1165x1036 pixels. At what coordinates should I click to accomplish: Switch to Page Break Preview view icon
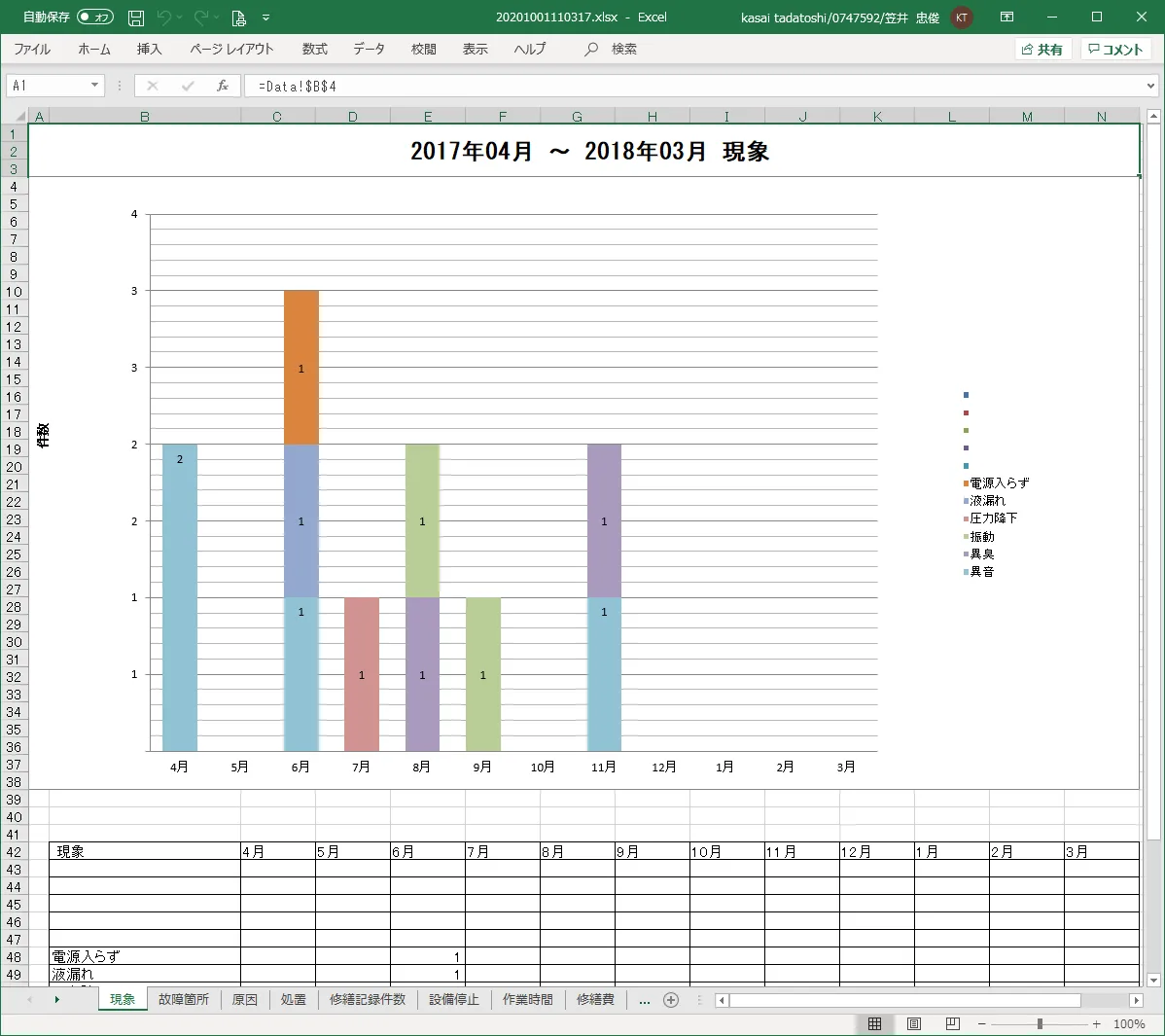pos(952,1023)
